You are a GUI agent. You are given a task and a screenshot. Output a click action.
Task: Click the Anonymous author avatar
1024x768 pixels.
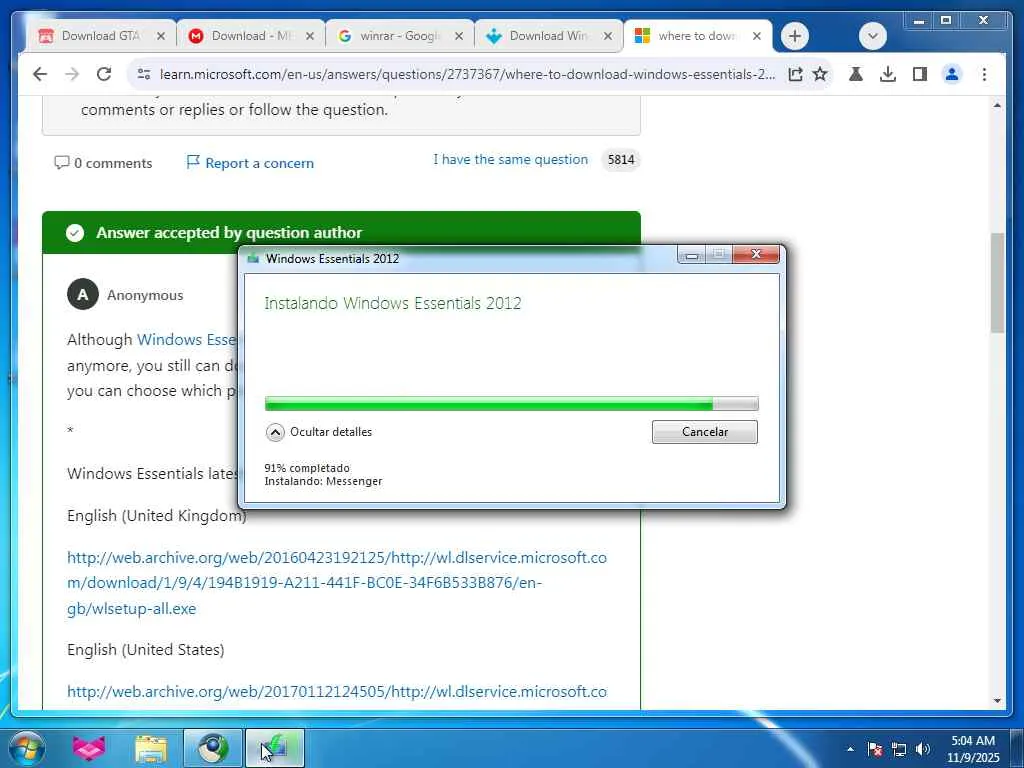click(83, 295)
